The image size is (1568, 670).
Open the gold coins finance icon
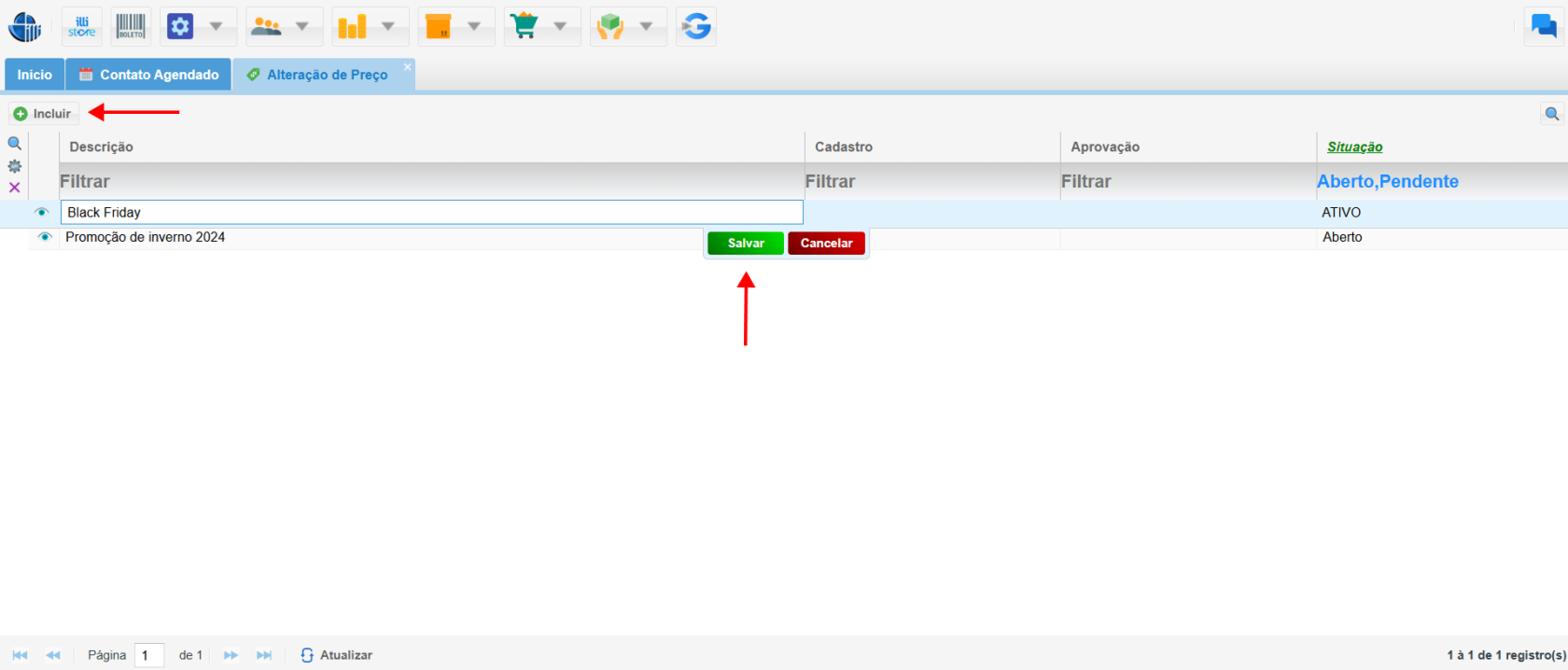pyautogui.click(x=353, y=27)
